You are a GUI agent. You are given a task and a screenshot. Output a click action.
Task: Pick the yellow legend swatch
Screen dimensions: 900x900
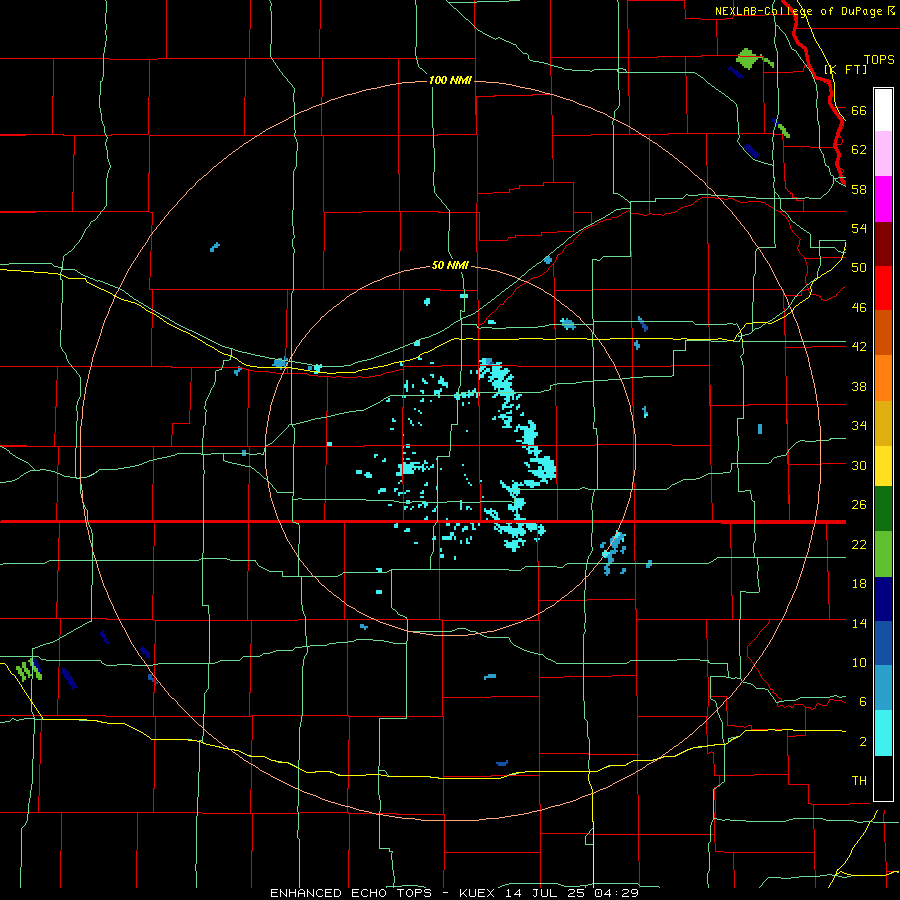(883, 465)
